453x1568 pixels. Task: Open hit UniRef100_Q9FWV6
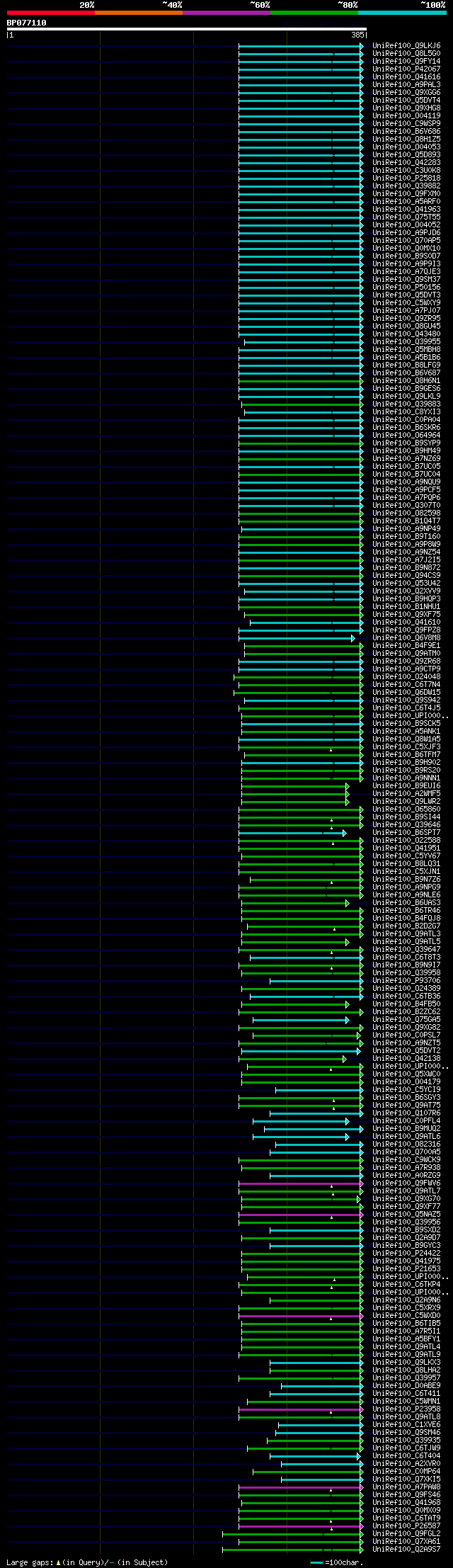tap(406, 1183)
